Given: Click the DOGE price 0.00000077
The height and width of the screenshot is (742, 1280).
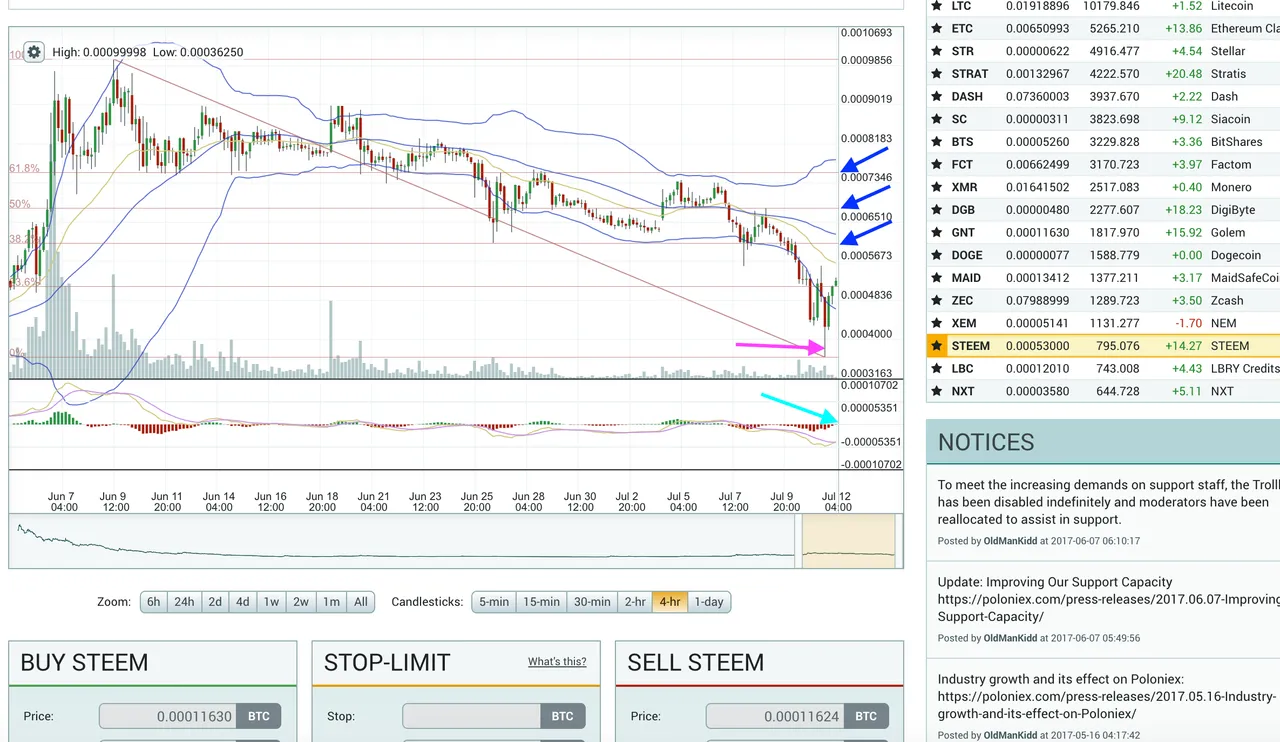Looking at the screenshot, I should (1037, 255).
